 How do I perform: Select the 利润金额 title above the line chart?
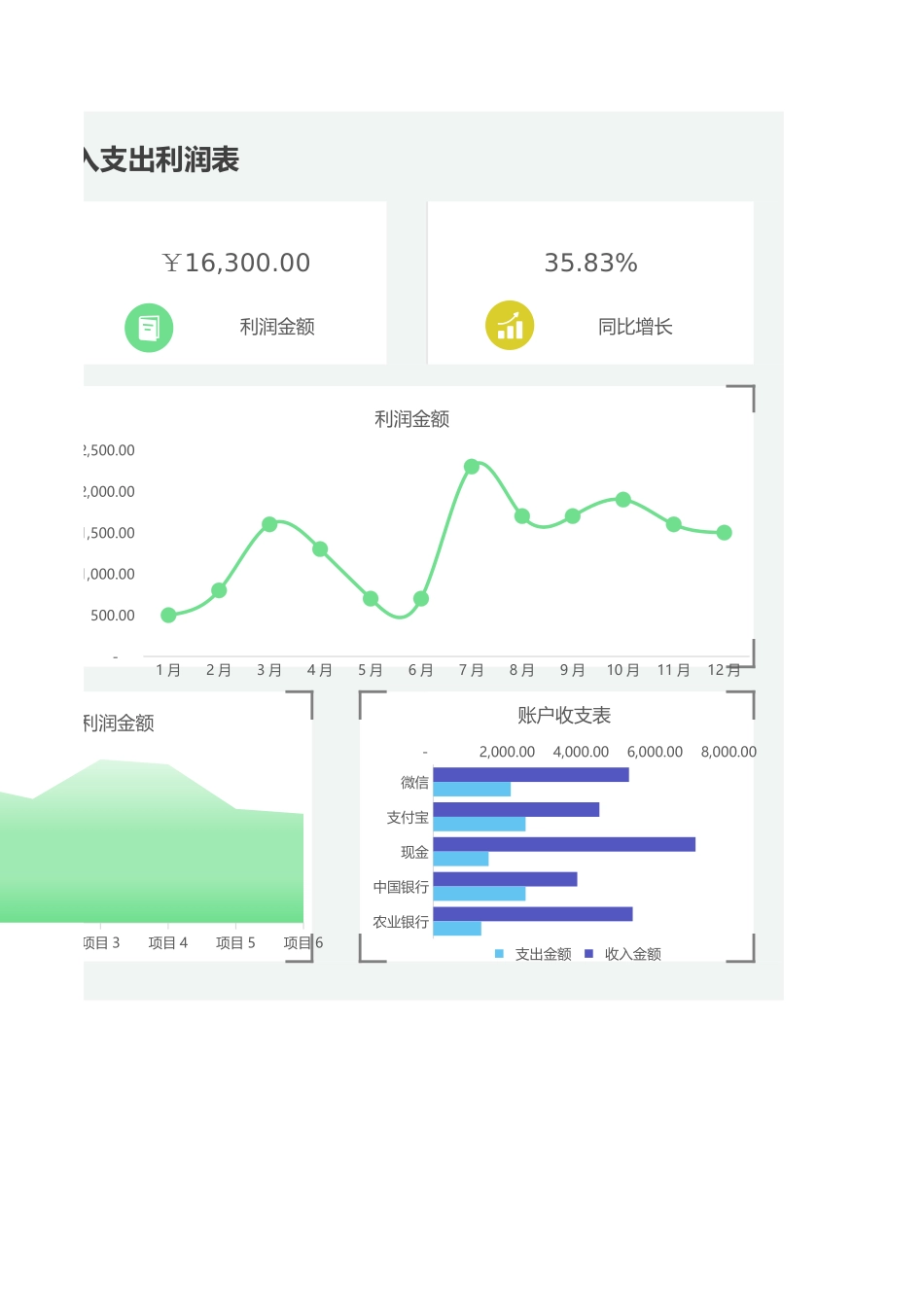(411, 419)
